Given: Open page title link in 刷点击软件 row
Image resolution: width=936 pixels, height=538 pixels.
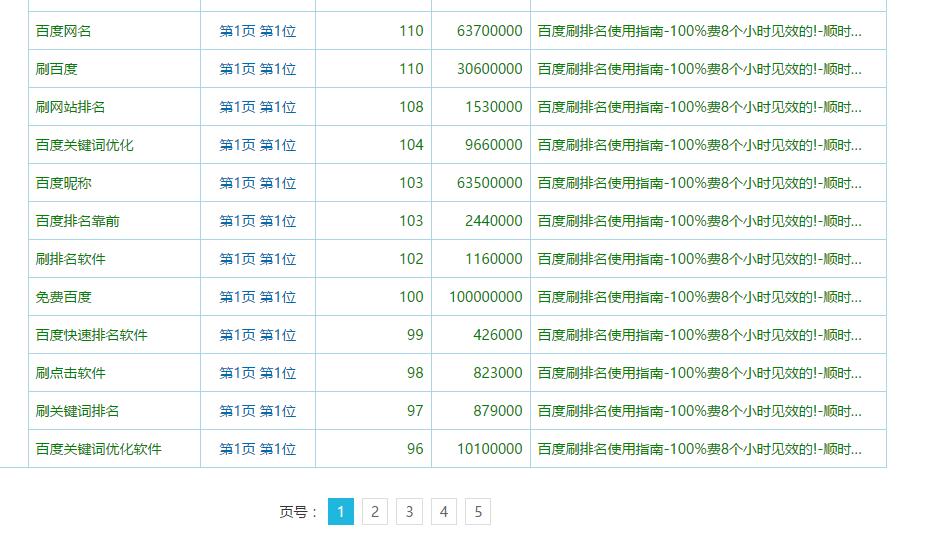Looking at the screenshot, I should [x=699, y=373].
